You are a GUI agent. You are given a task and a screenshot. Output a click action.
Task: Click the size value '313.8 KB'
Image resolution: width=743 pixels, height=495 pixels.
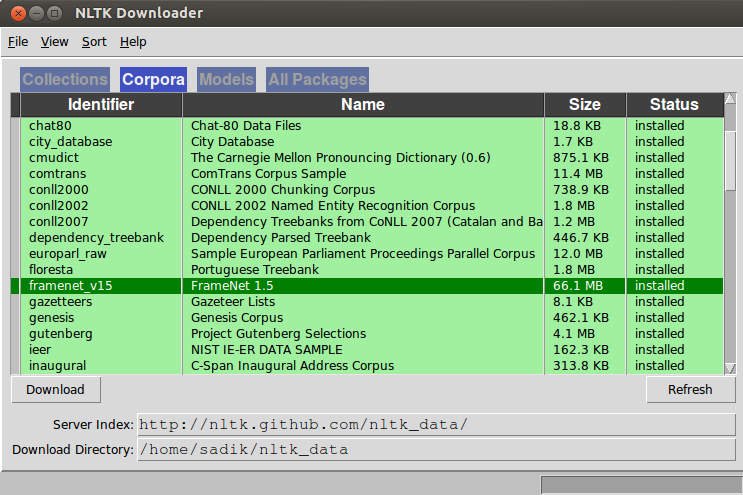coord(581,366)
